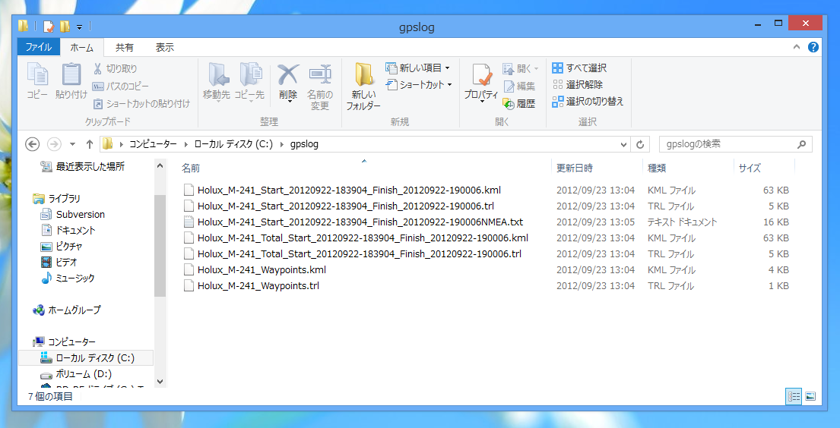840x428 pixels.
Task: Expand the ローカル ディスク (C:) breadcrumb arrow
Action: click(281, 144)
